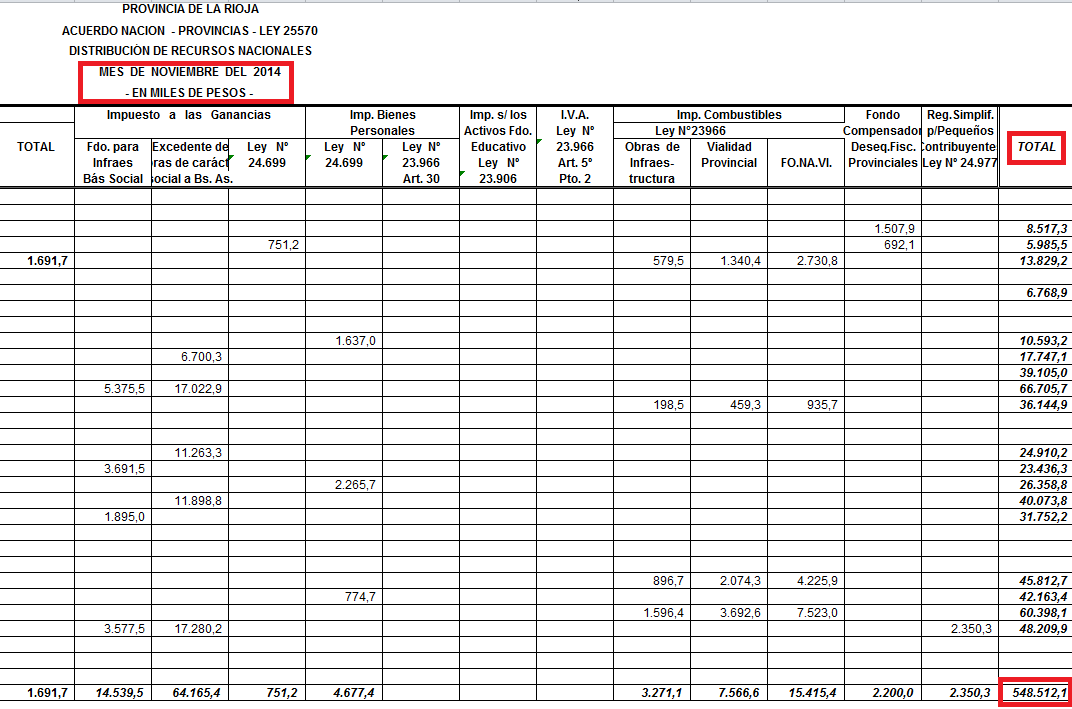Image resolution: width=1072 pixels, height=709 pixels.
Task: Select the 'Impuesto a las Ganancias' header
Action: [190, 115]
